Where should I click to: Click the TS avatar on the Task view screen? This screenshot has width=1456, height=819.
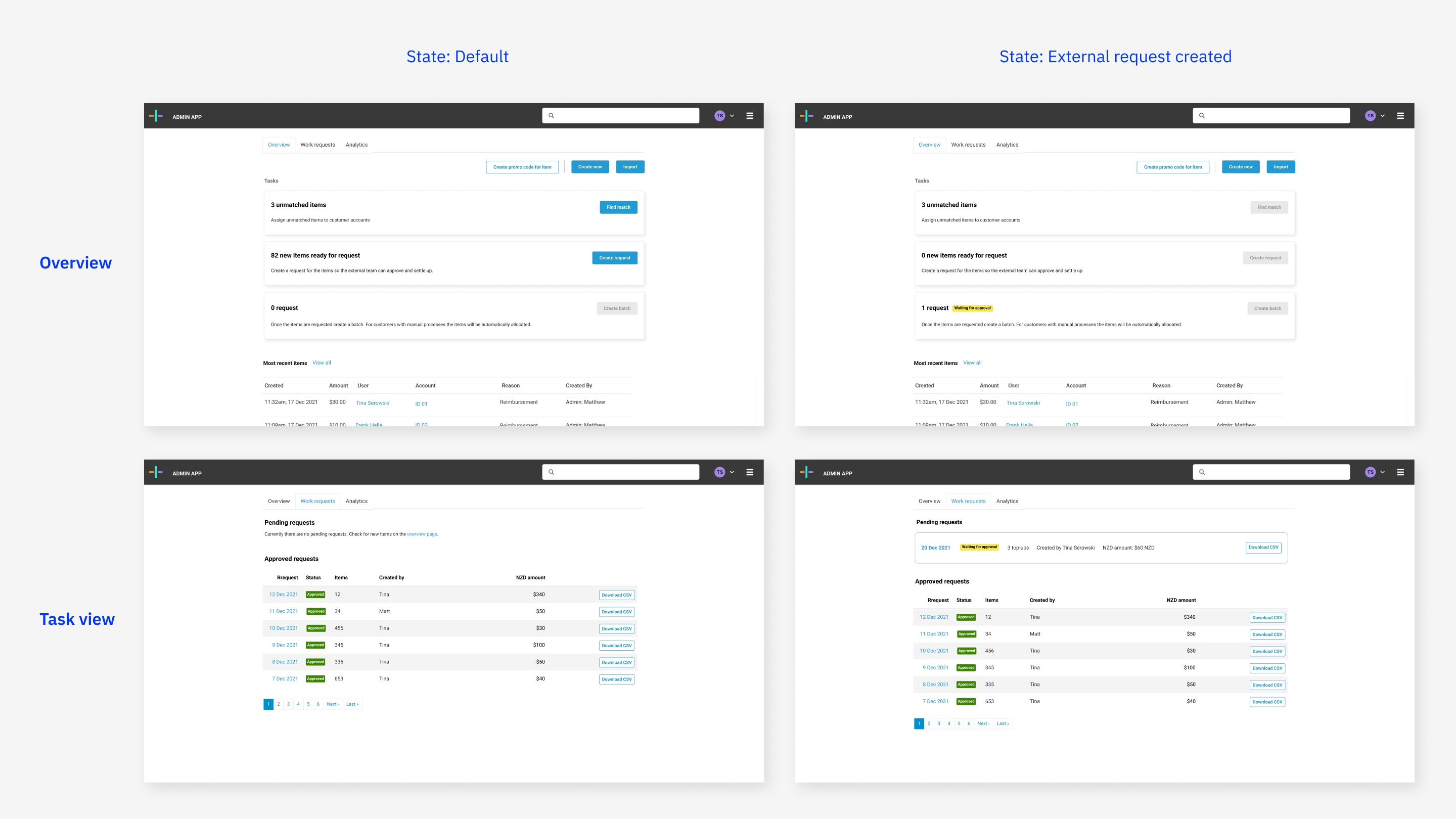pyautogui.click(x=719, y=472)
